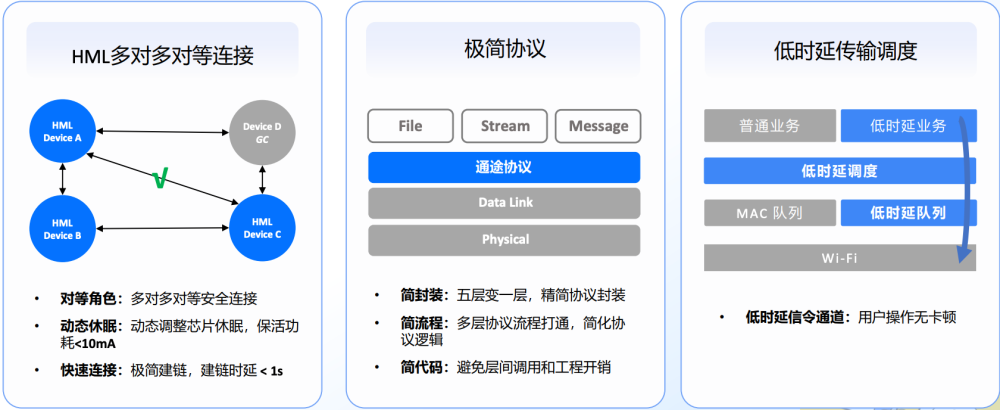Click the 低时延业务 blue block

point(908,126)
